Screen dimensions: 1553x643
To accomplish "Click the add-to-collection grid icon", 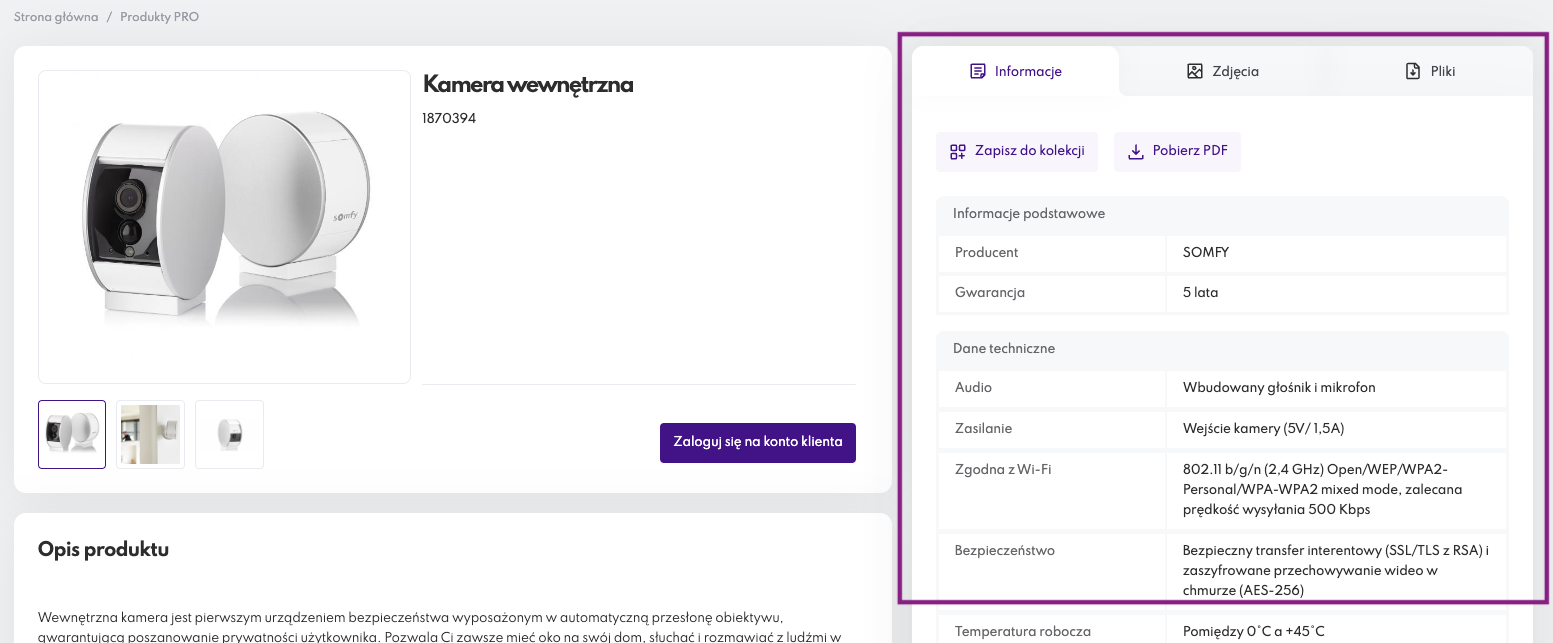I will tap(957, 151).
